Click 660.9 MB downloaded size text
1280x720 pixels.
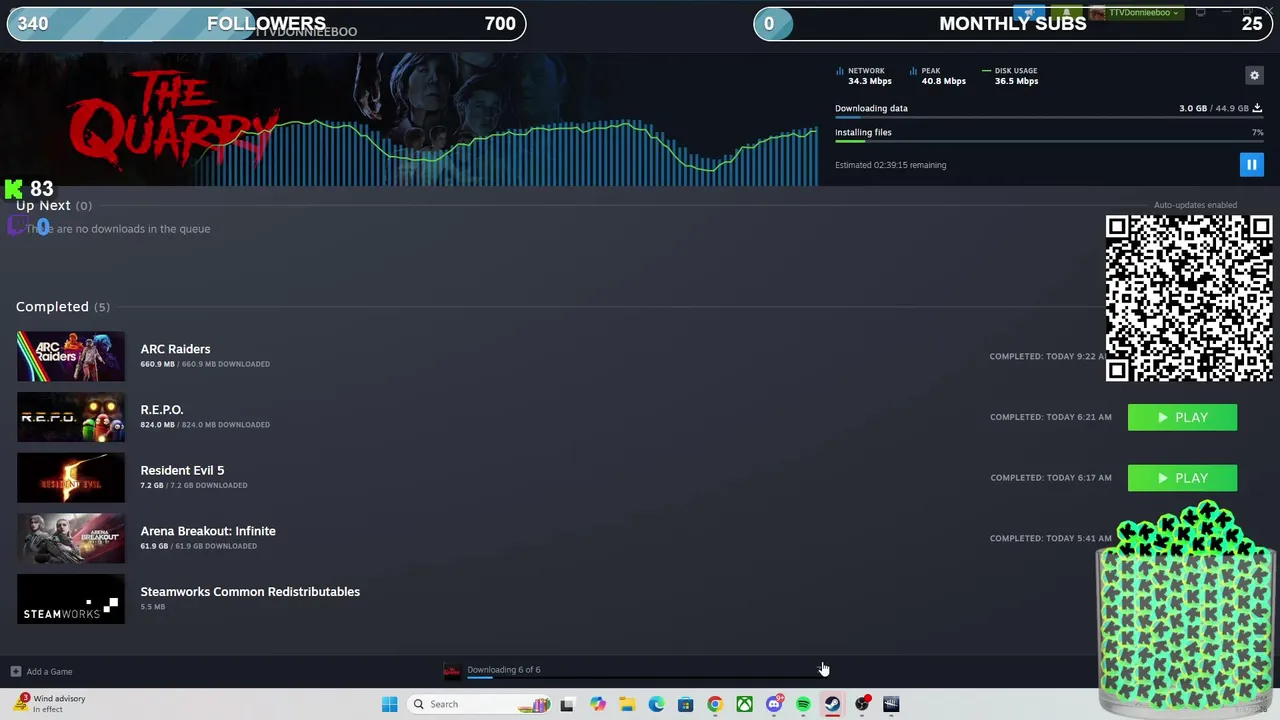(x=205, y=364)
